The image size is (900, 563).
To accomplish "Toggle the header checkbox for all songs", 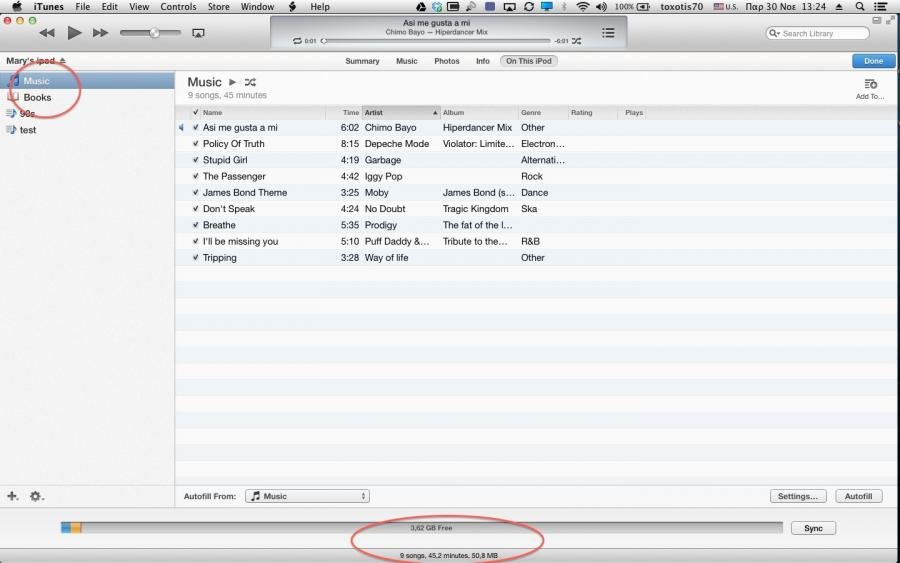I will coord(196,112).
